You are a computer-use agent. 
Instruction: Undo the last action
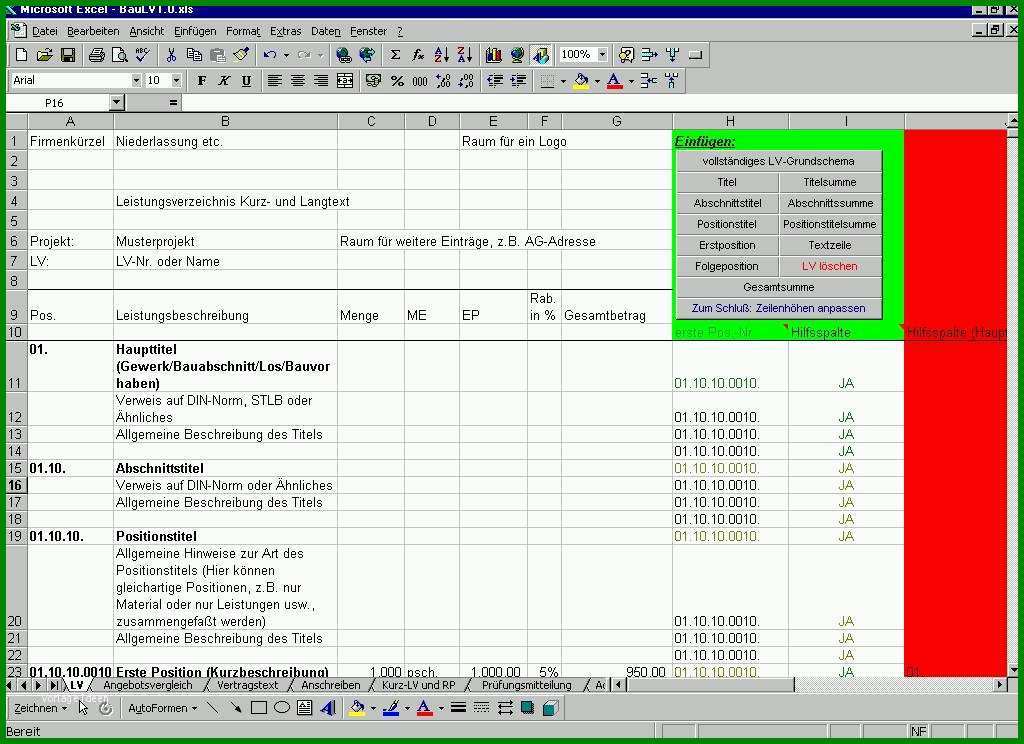270,55
